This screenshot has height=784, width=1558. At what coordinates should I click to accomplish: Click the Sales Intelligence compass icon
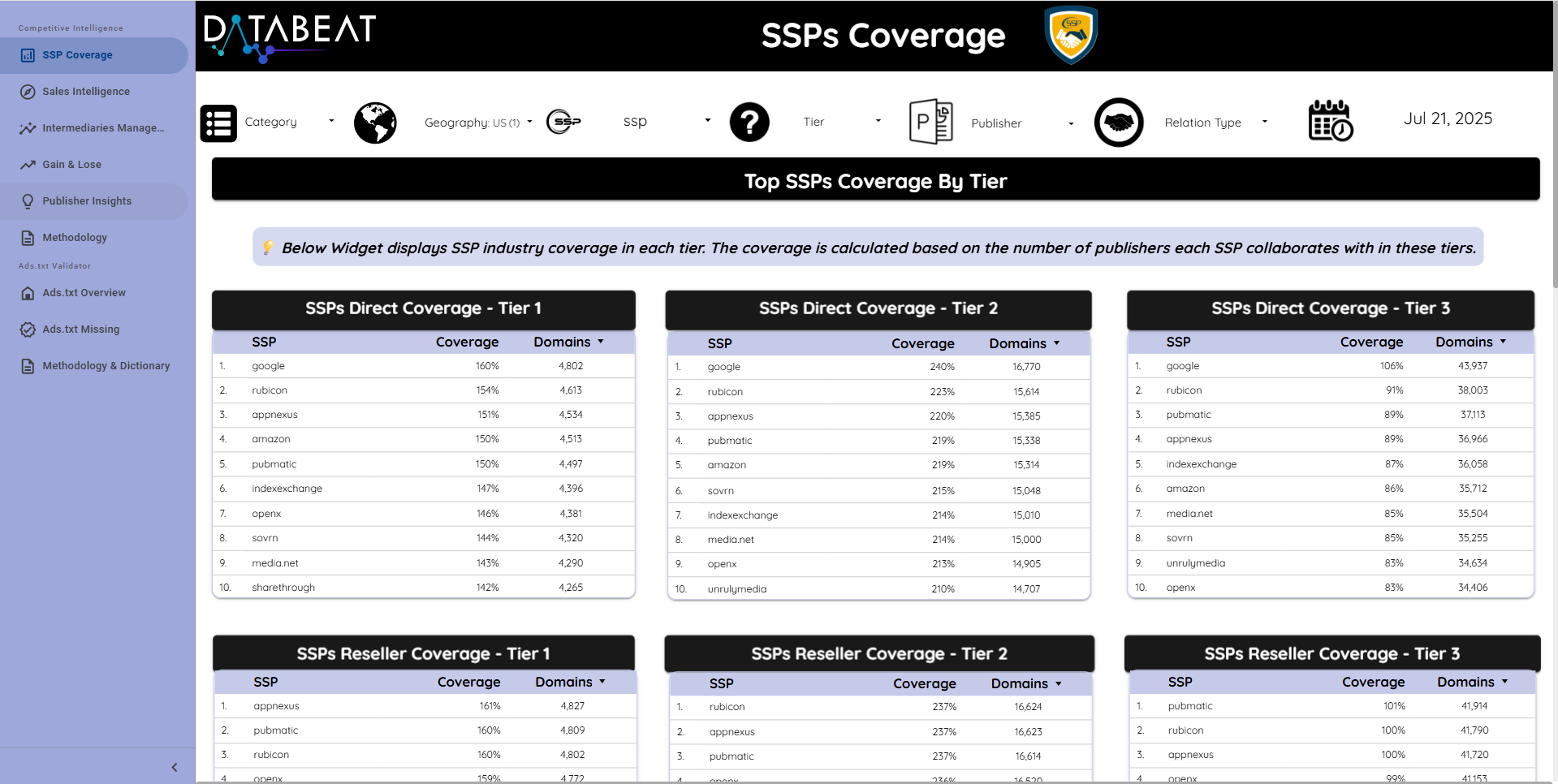pos(28,92)
